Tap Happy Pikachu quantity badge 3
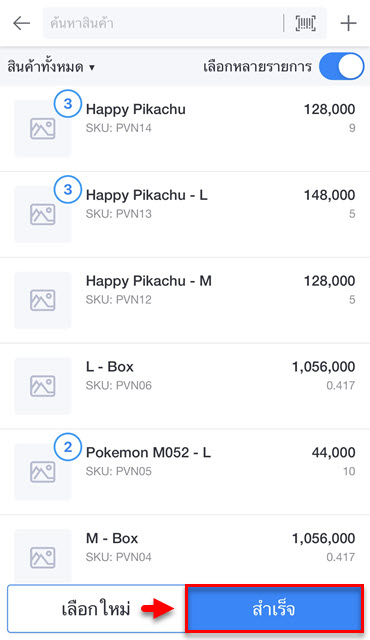The height and width of the screenshot is (640, 370). [x=68, y=104]
